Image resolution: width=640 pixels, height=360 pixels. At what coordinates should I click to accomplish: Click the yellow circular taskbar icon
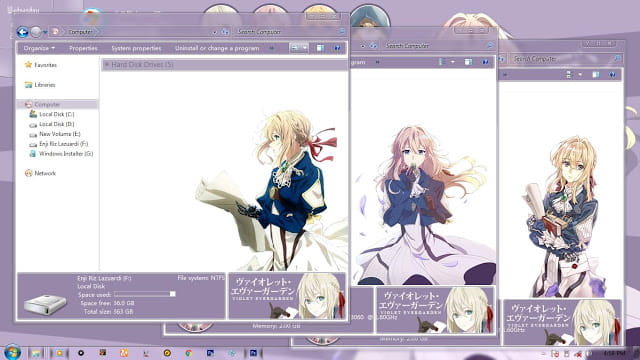click(167, 353)
